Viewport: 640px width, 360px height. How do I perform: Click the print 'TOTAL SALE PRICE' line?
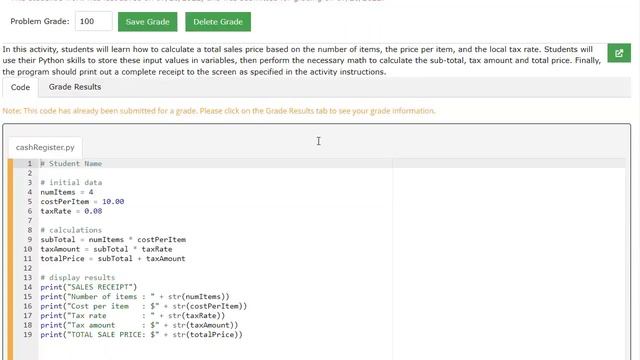141,335
